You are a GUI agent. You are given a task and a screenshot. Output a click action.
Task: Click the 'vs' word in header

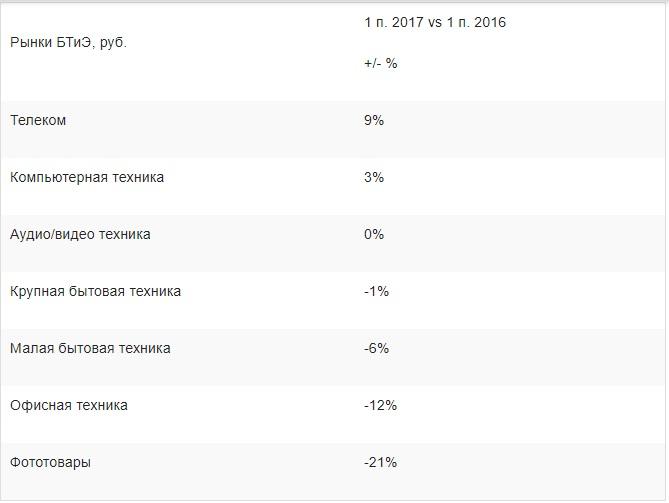[x=435, y=23]
